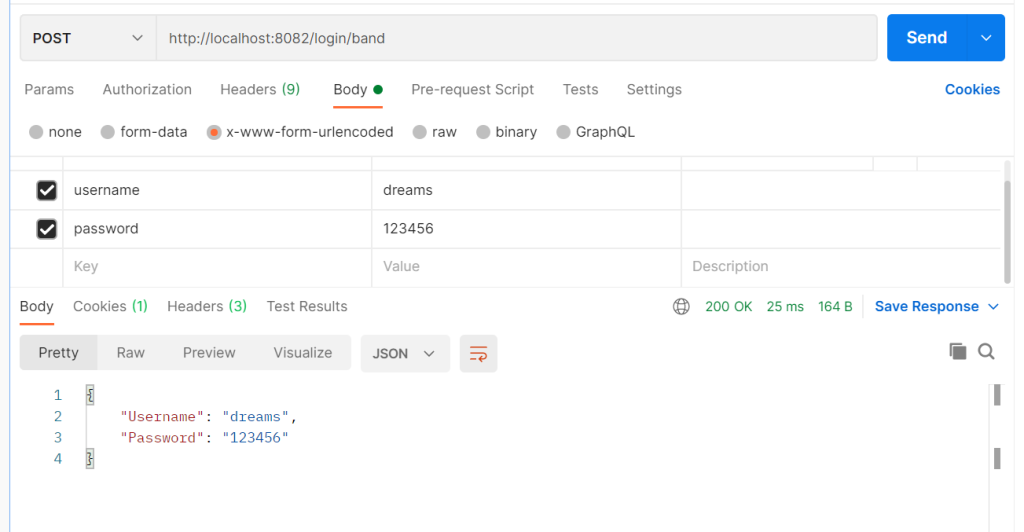Click the blue Send button

[x=926, y=38]
